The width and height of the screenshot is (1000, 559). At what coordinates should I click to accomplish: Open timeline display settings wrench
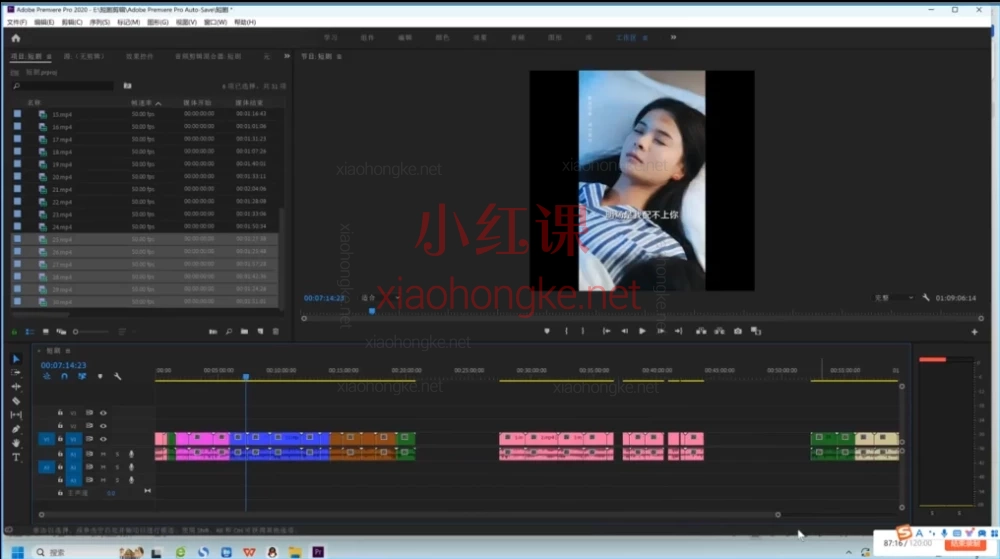click(118, 377)
